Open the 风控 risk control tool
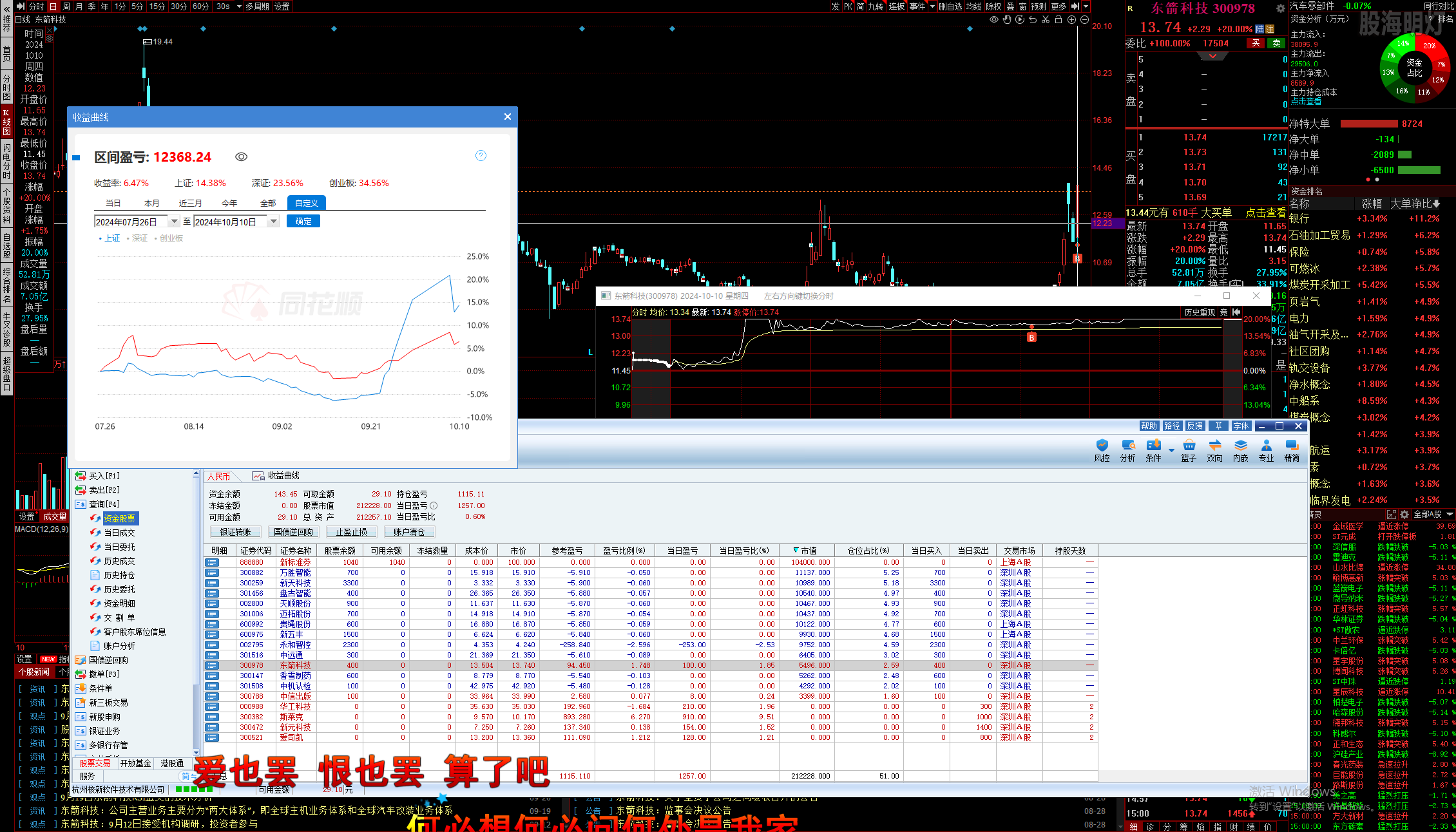 (x=1102, y=450)
